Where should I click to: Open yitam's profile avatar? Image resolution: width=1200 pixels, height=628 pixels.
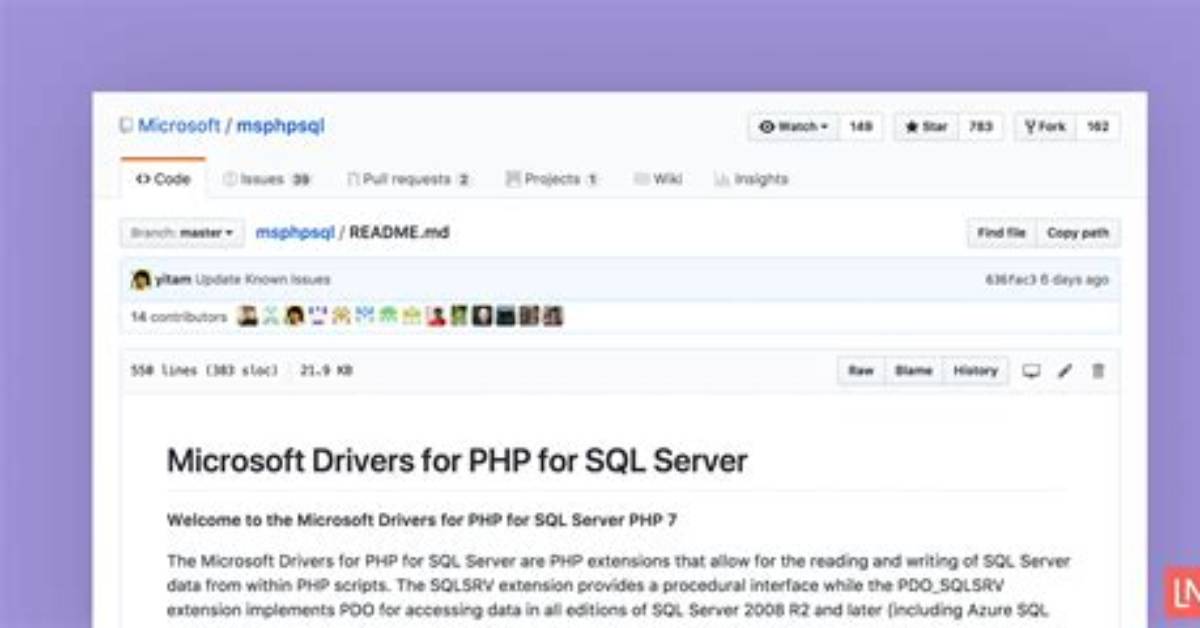(141, 280)
